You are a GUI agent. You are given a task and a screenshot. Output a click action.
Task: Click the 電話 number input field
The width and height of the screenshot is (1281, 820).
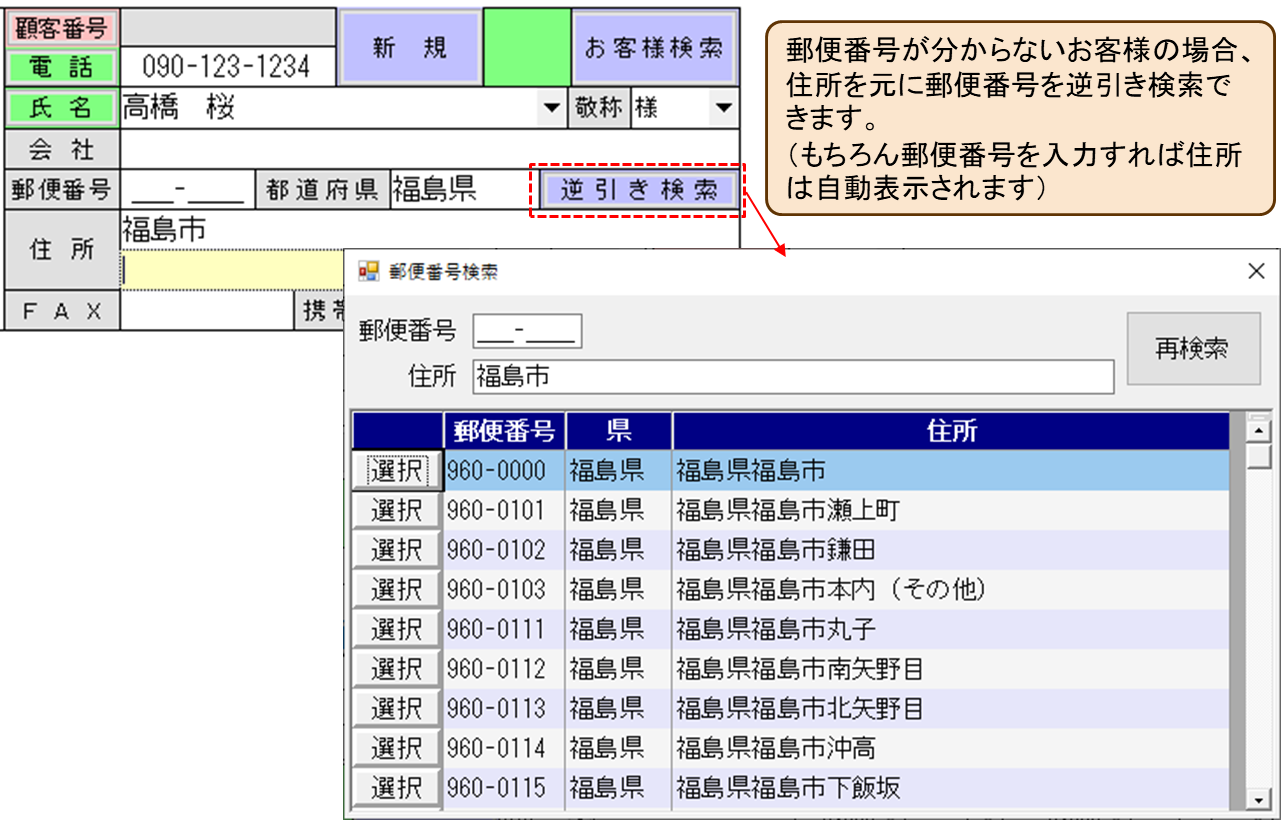pos(227,67)
